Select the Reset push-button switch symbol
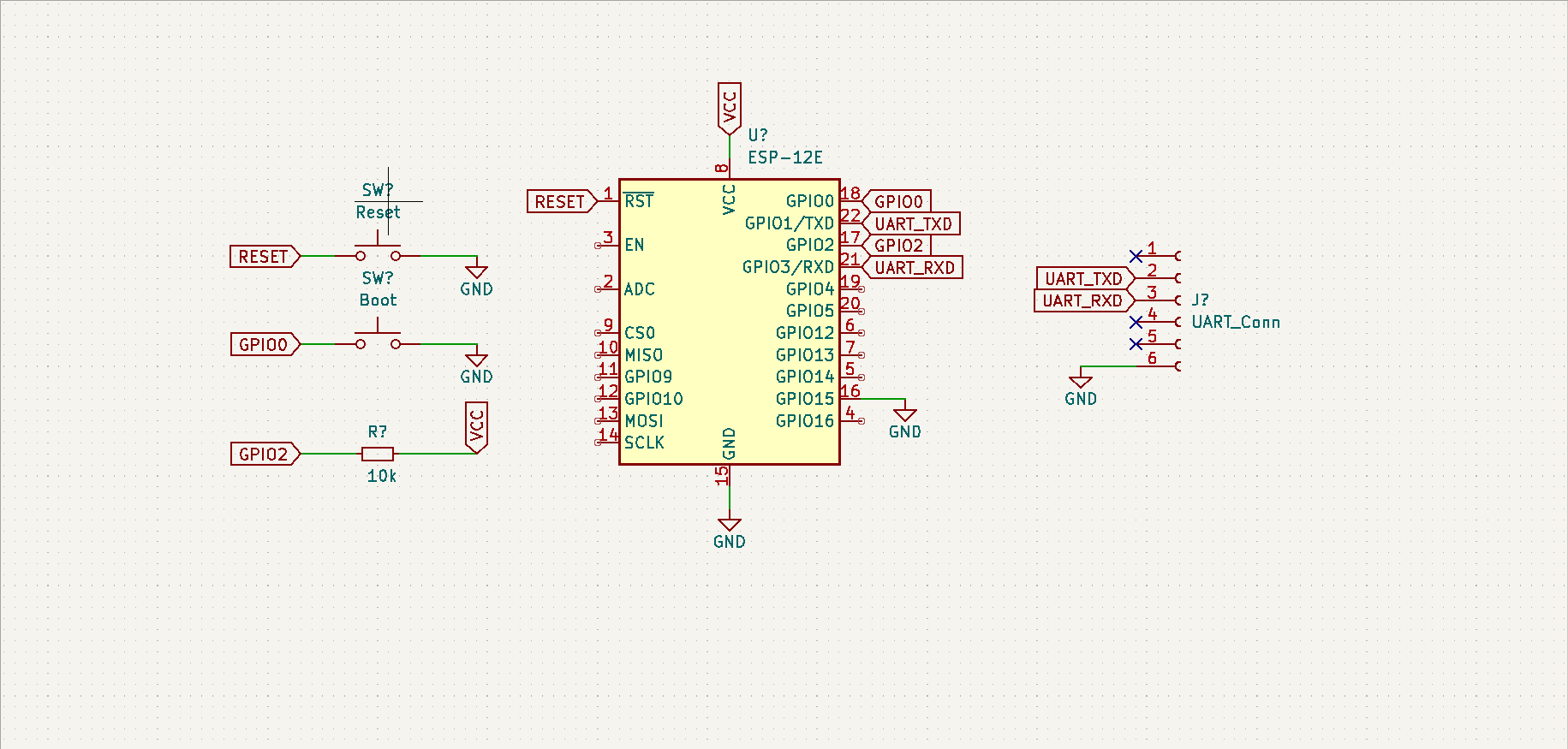 [378, 249]
